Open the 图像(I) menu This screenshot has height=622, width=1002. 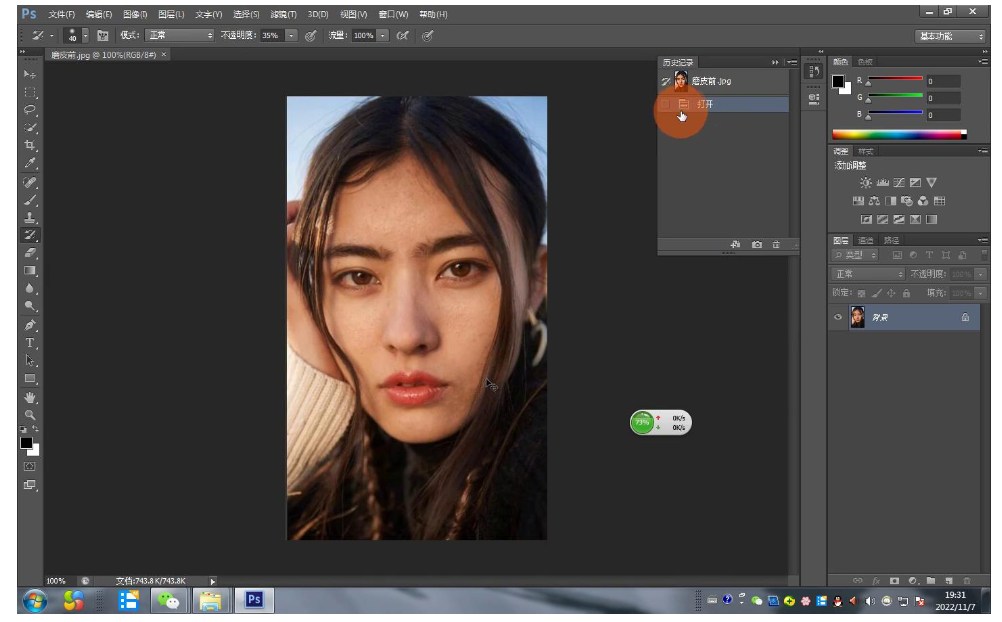tap(135, 14)
